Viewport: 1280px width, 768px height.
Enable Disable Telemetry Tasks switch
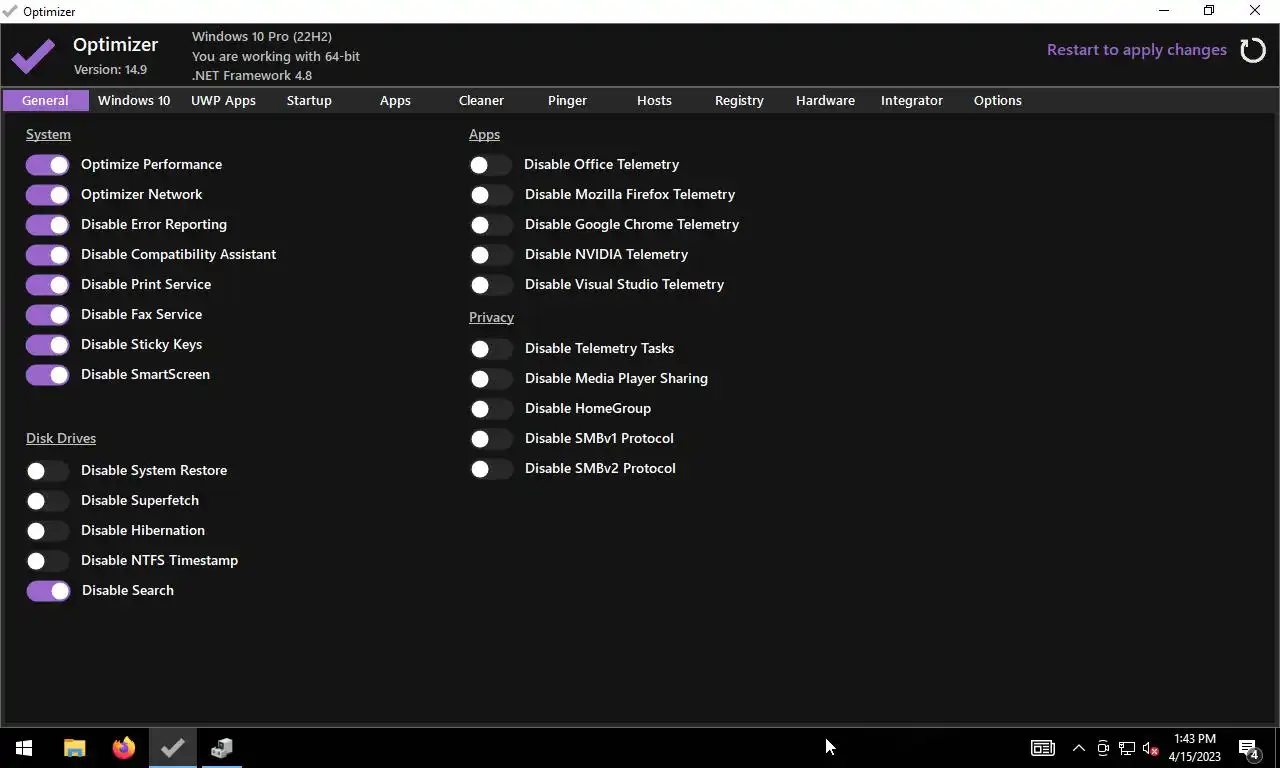pyautogui.click(x=491, y=349)
